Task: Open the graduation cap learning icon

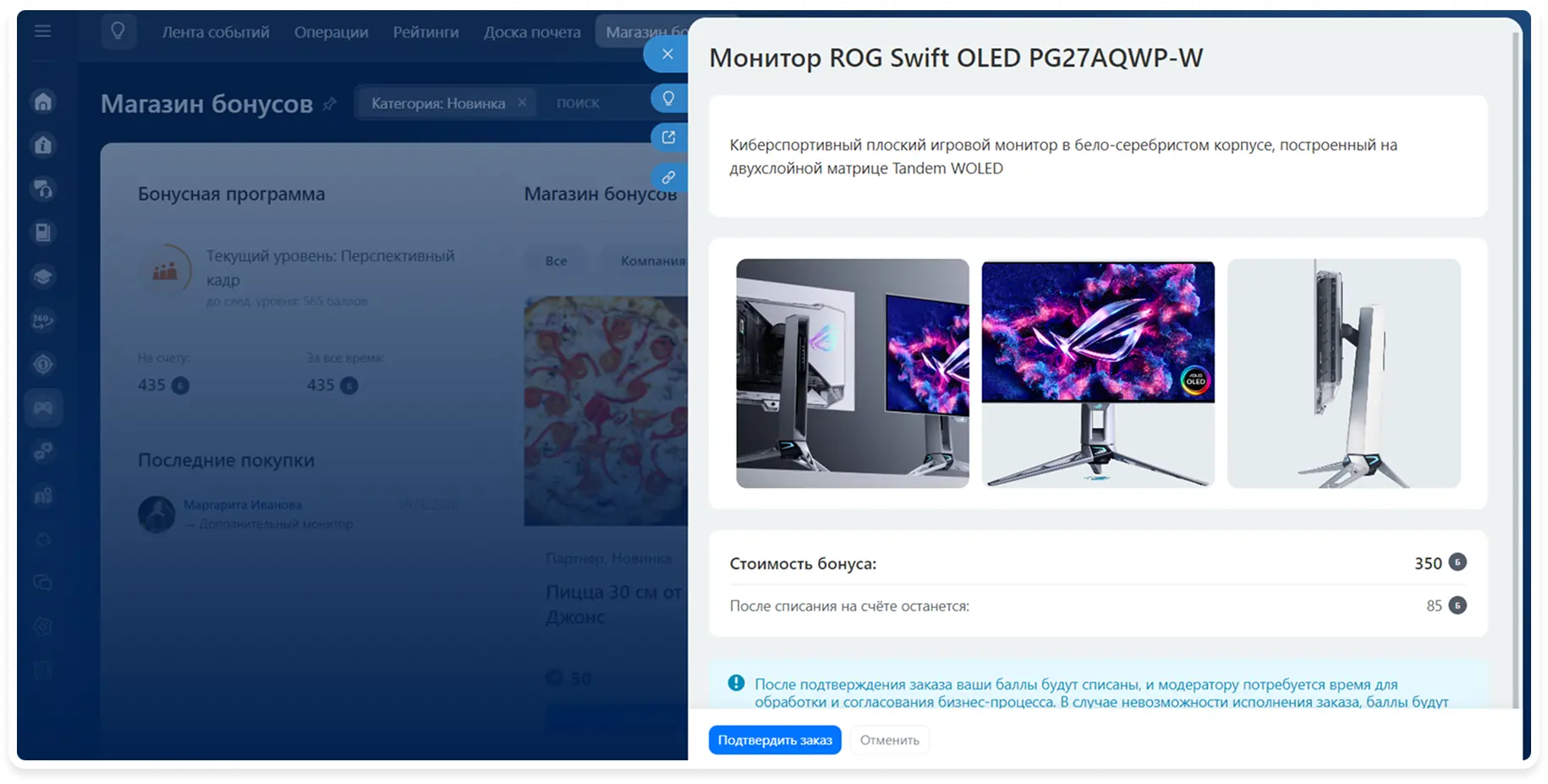Action: (43, 277)
